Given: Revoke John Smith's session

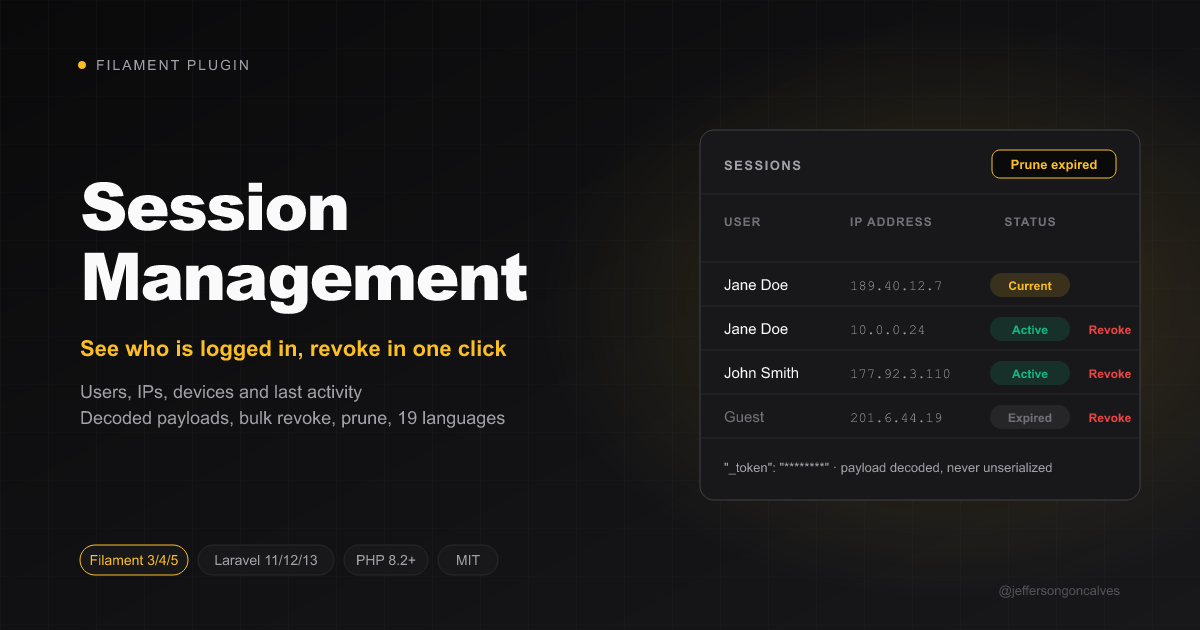Looking at the screenshot, I should [x=1109, y=374].
